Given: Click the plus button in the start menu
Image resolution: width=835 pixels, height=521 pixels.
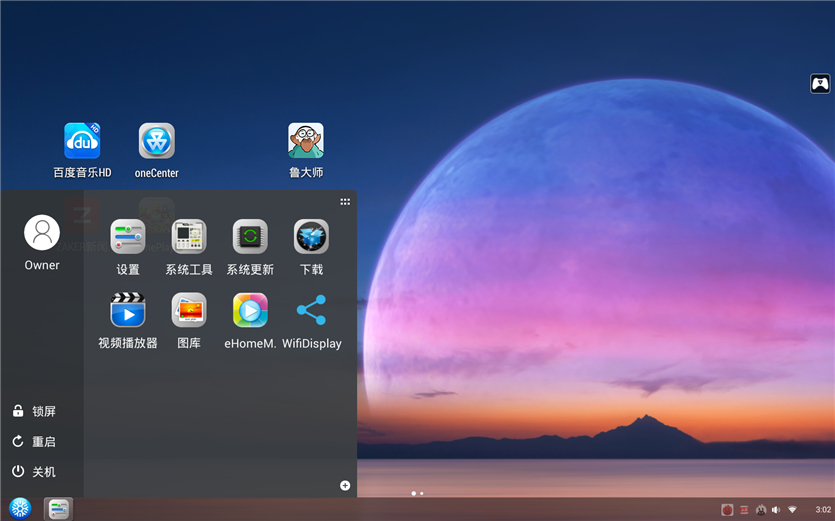Looking at the screenshot, I should coord(345,485).
